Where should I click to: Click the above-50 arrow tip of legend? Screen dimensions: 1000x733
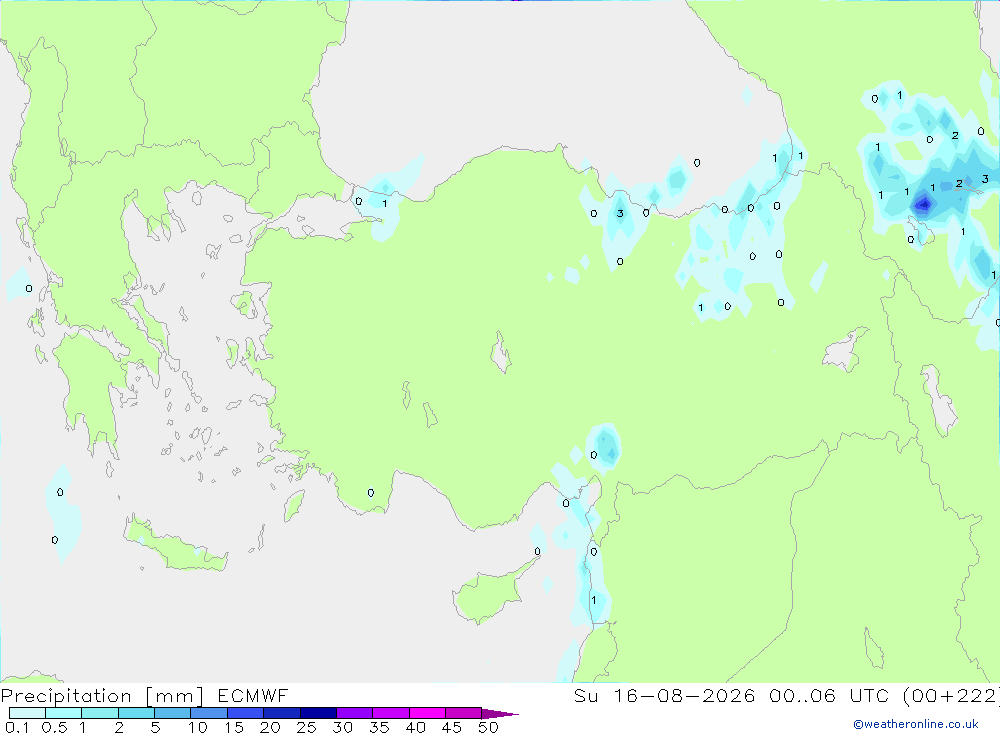[500, 714]
